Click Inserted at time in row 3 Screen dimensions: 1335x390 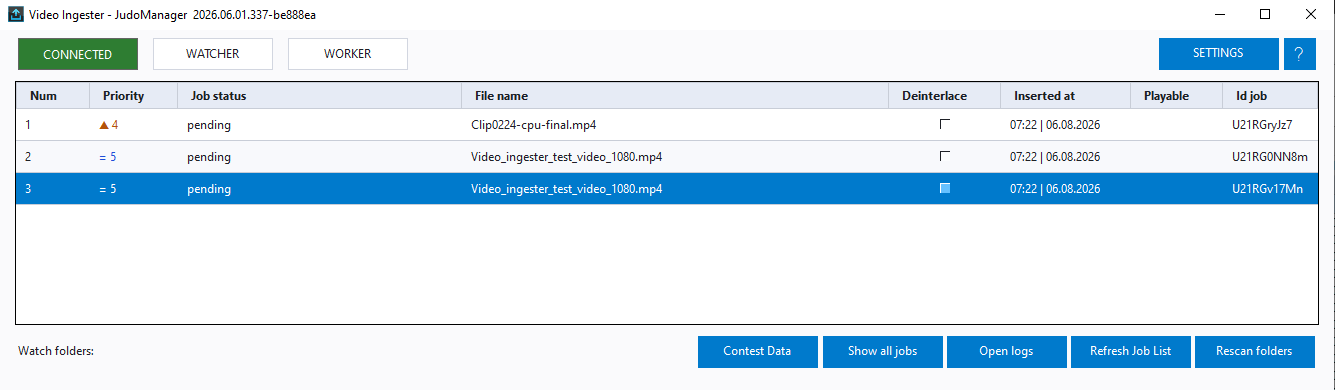1055,189
